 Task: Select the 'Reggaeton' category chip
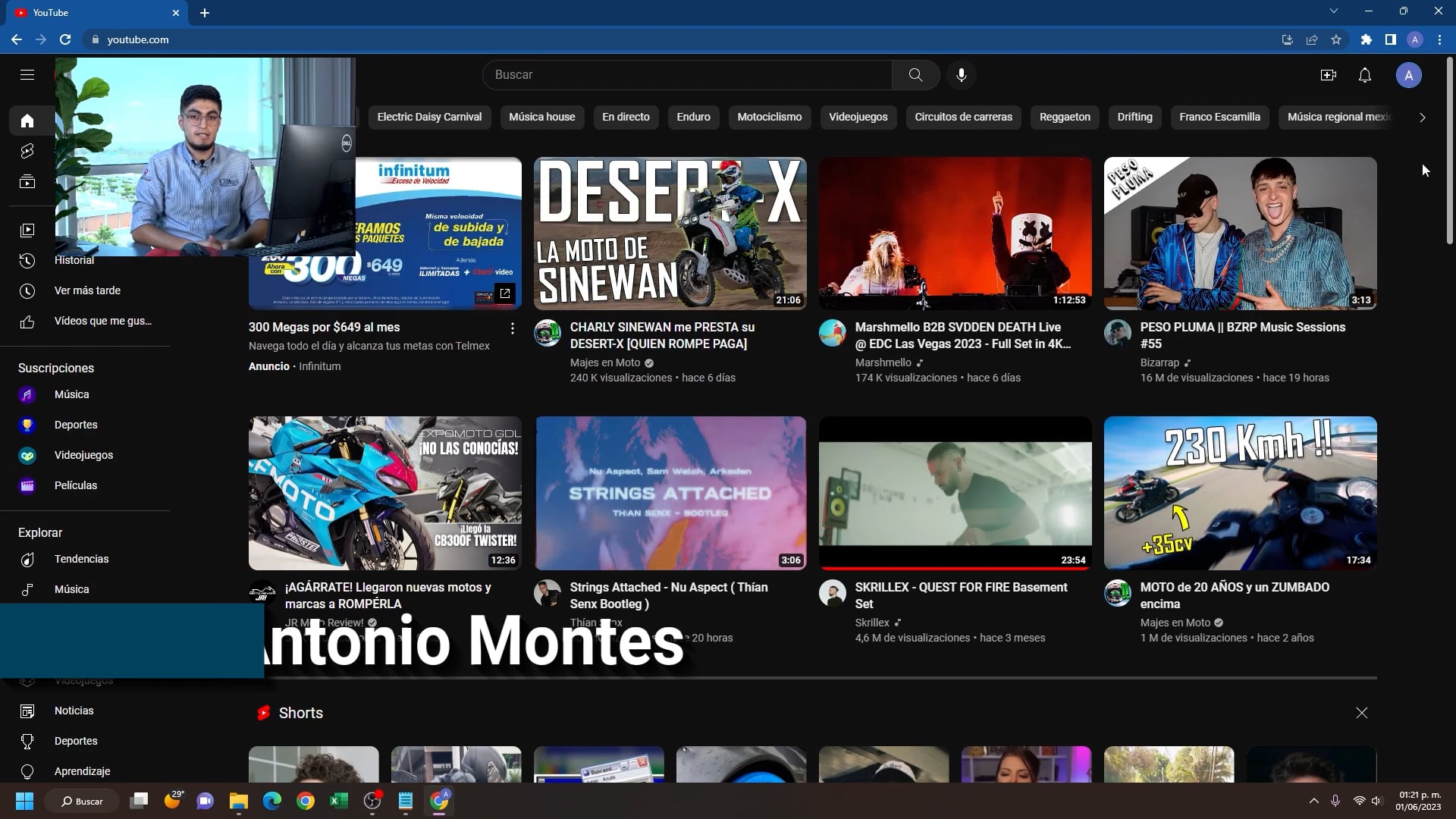click(x=1065, y=117)
